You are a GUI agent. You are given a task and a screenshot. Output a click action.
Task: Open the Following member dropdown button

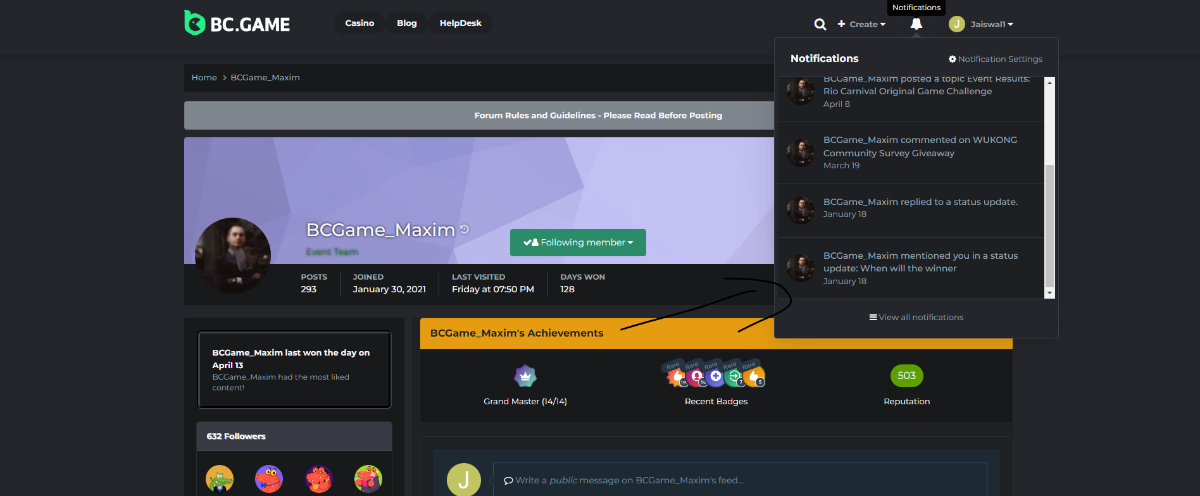point(578,242)
